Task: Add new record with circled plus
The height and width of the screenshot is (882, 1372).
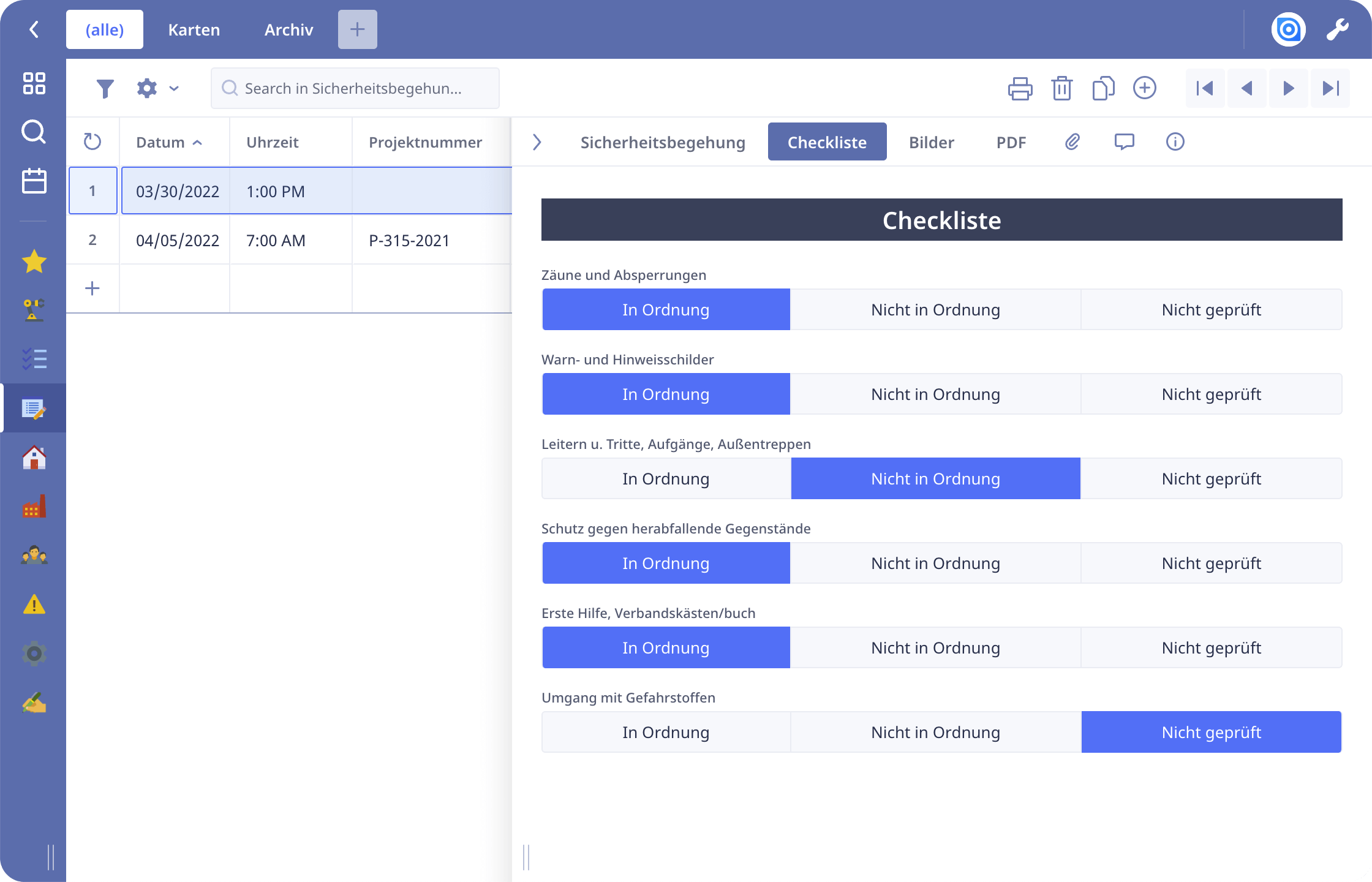Action: 1145,88
